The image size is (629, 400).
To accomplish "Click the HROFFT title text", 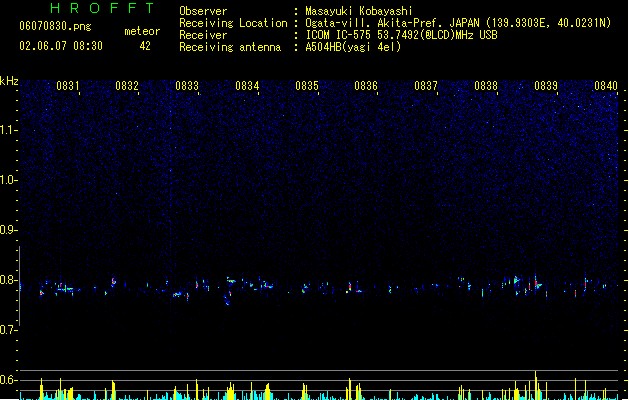I will (102, 8).
